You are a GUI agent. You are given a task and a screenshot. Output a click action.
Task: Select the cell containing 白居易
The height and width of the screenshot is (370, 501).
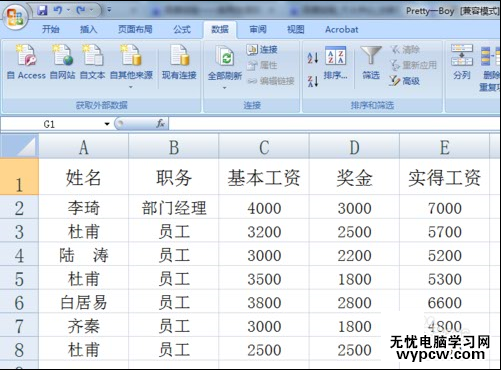pos(84,302)
